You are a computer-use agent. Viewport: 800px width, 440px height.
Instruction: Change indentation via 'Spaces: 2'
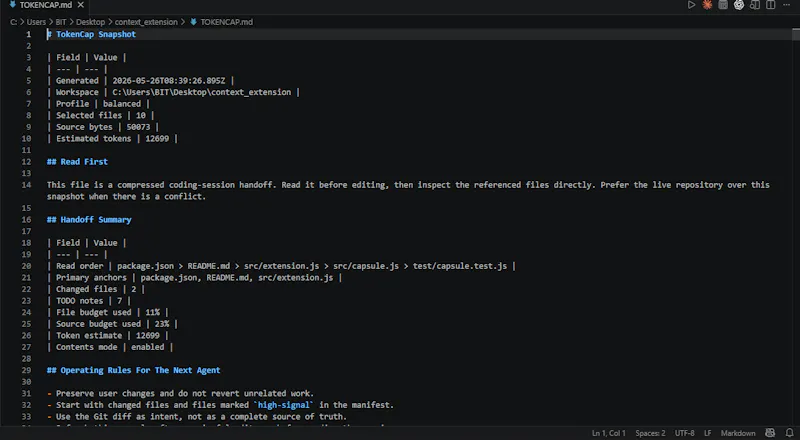(x=650, y=433)
